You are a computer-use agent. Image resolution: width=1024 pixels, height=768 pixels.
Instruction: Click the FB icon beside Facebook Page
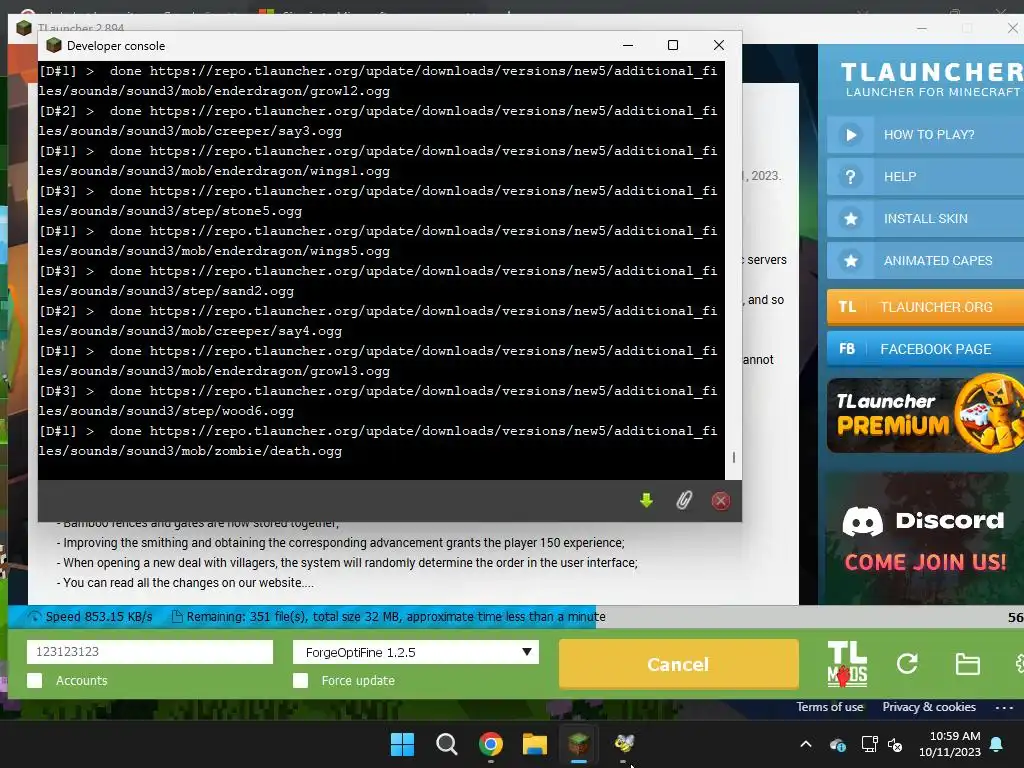(847, 349)
